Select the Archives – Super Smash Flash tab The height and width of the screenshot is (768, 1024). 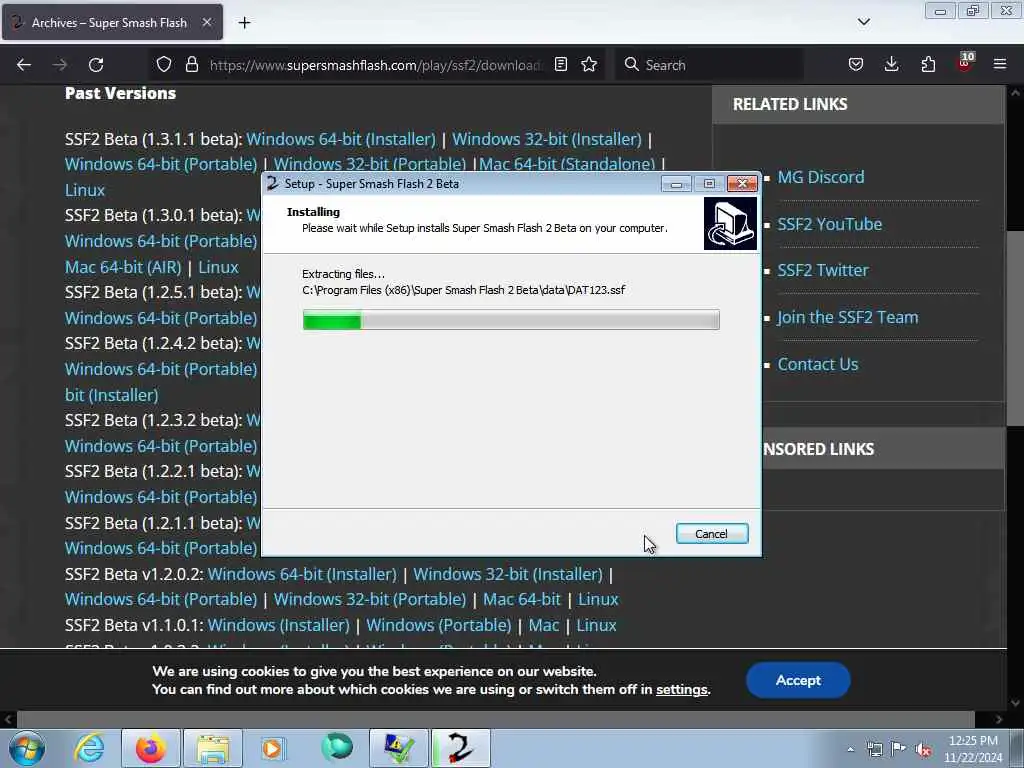point(112,22)
